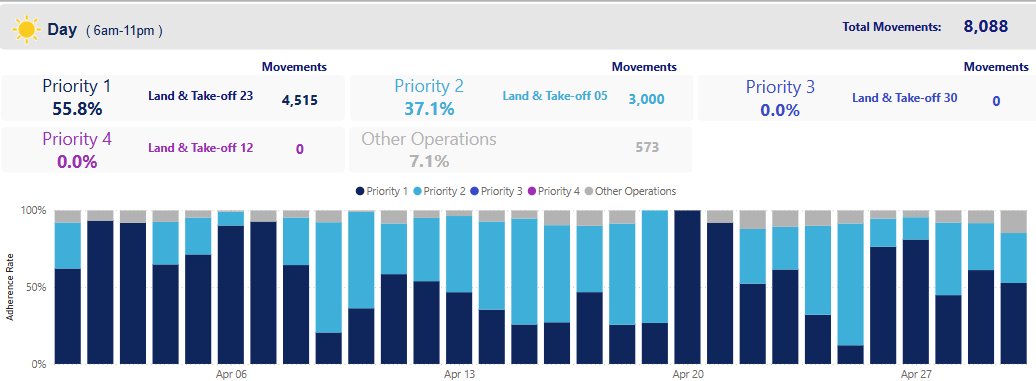Open the Priority 4 0.0% card
The height and width of the screenshot is (381, 1036).
173,149
